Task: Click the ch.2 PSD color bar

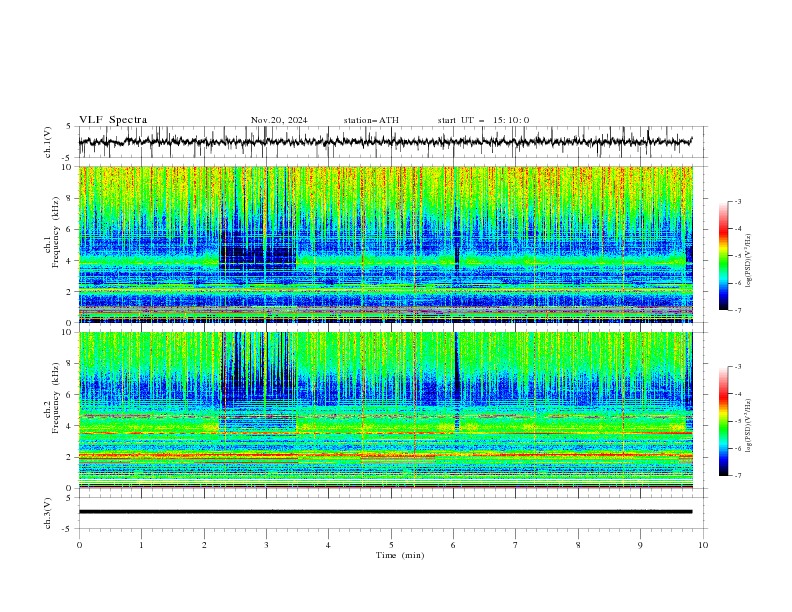Action: [723, 421]
